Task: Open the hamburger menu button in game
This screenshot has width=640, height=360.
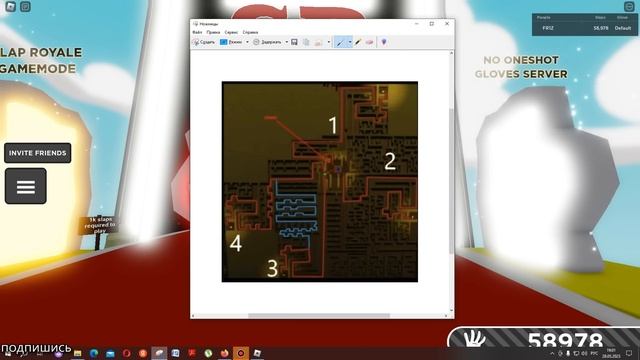Action: (26, 186)
